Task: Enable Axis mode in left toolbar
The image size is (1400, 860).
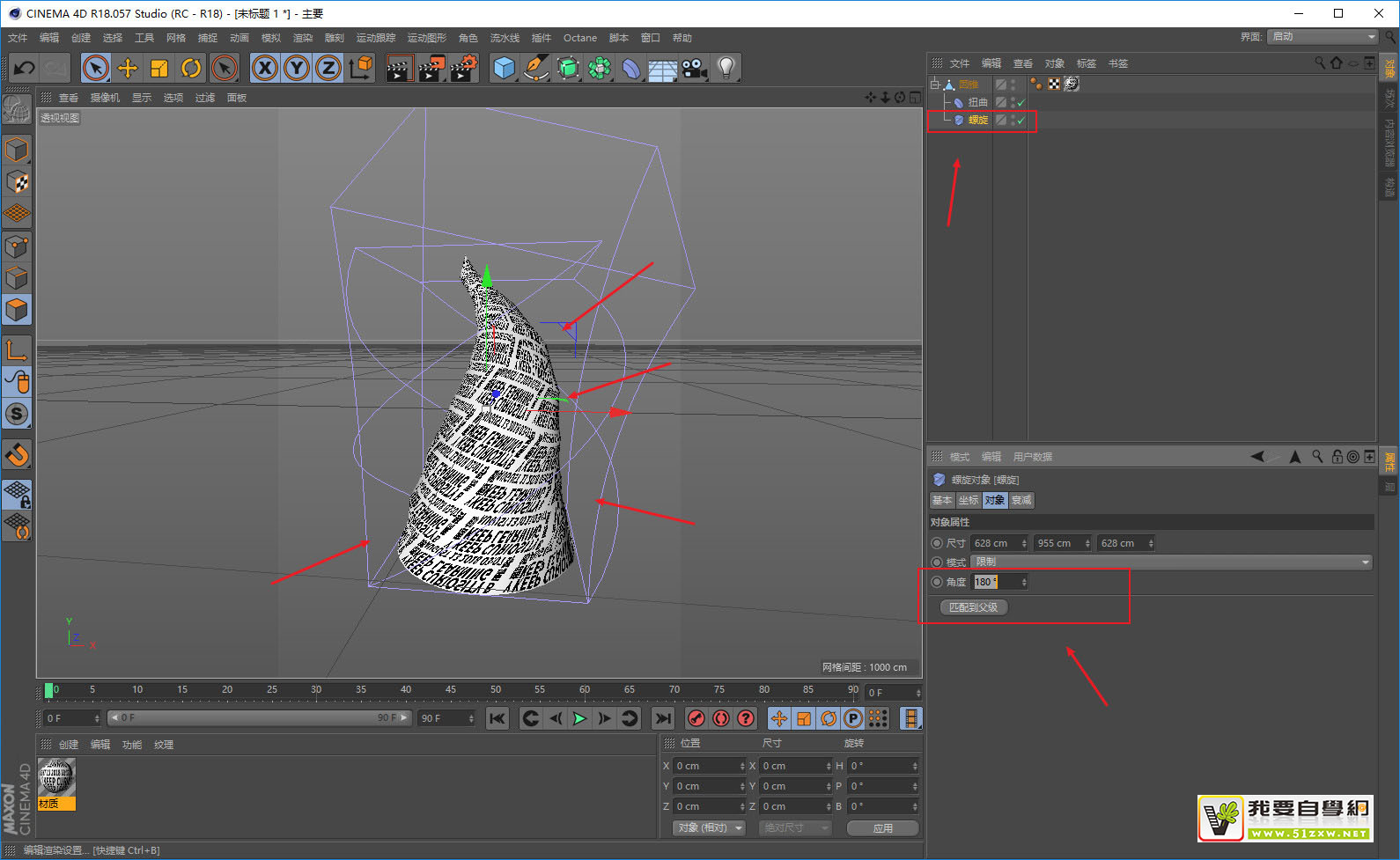Action: click(x=17, y=350)
